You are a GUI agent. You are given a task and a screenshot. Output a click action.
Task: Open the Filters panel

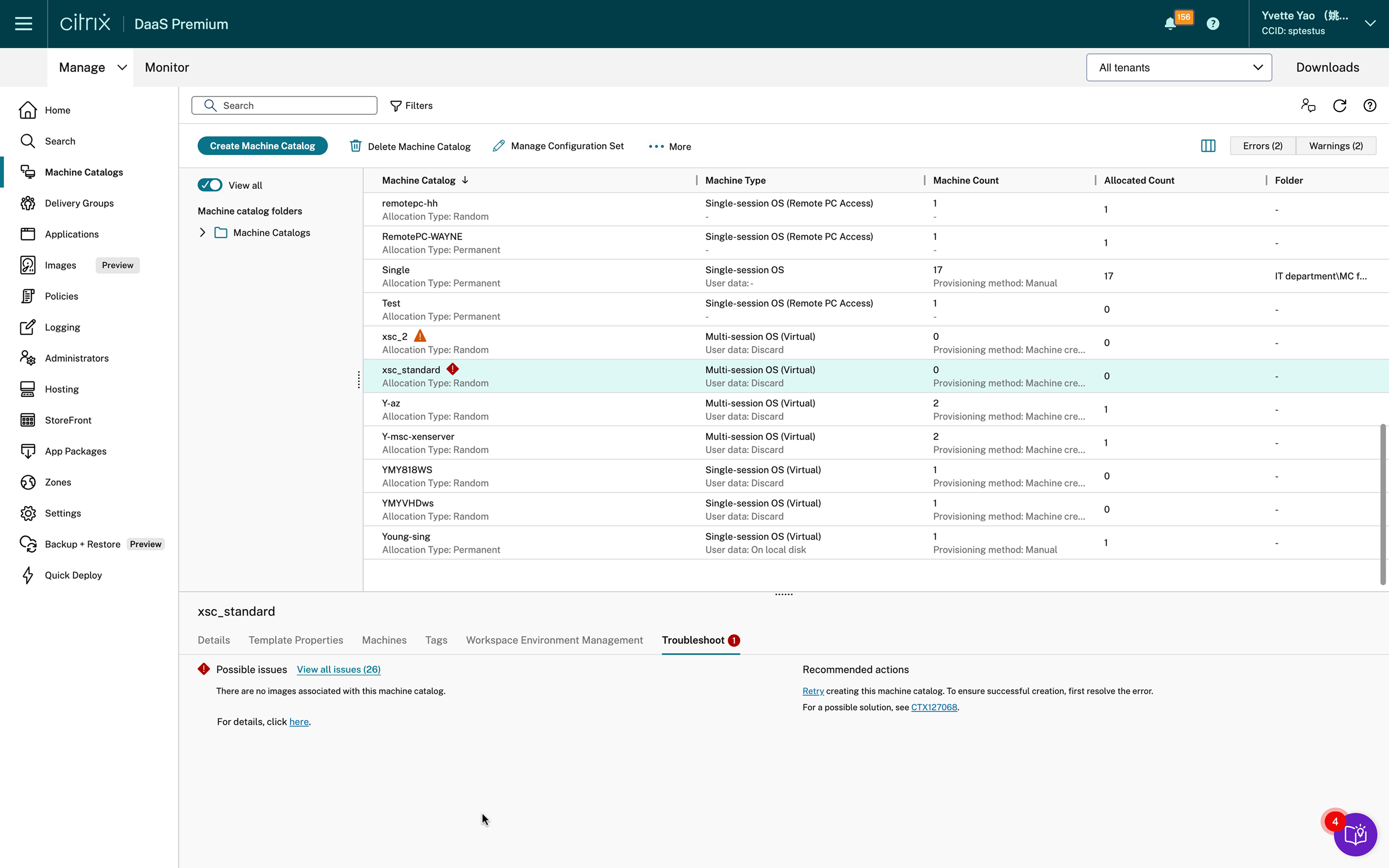coord(411,106)
